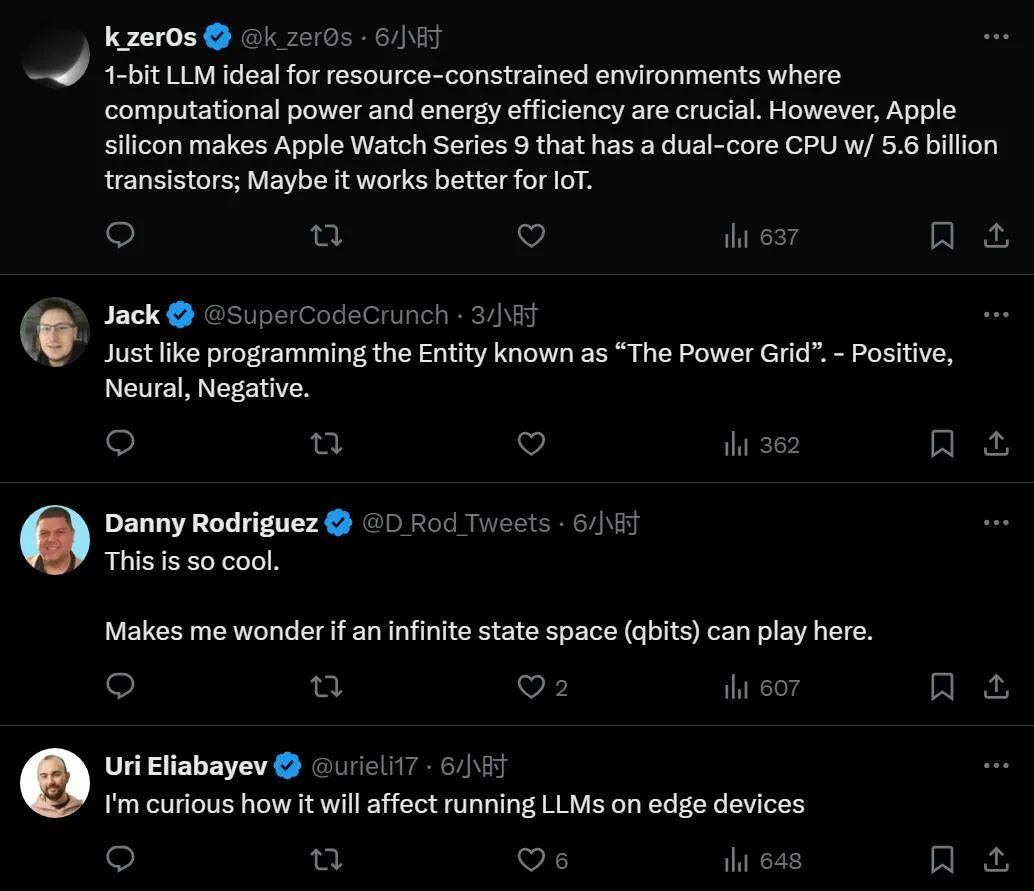Retweet Uri Eliabayev's tweet
The height and width of the screenshot is (891, 1034).
coord(326,860)
